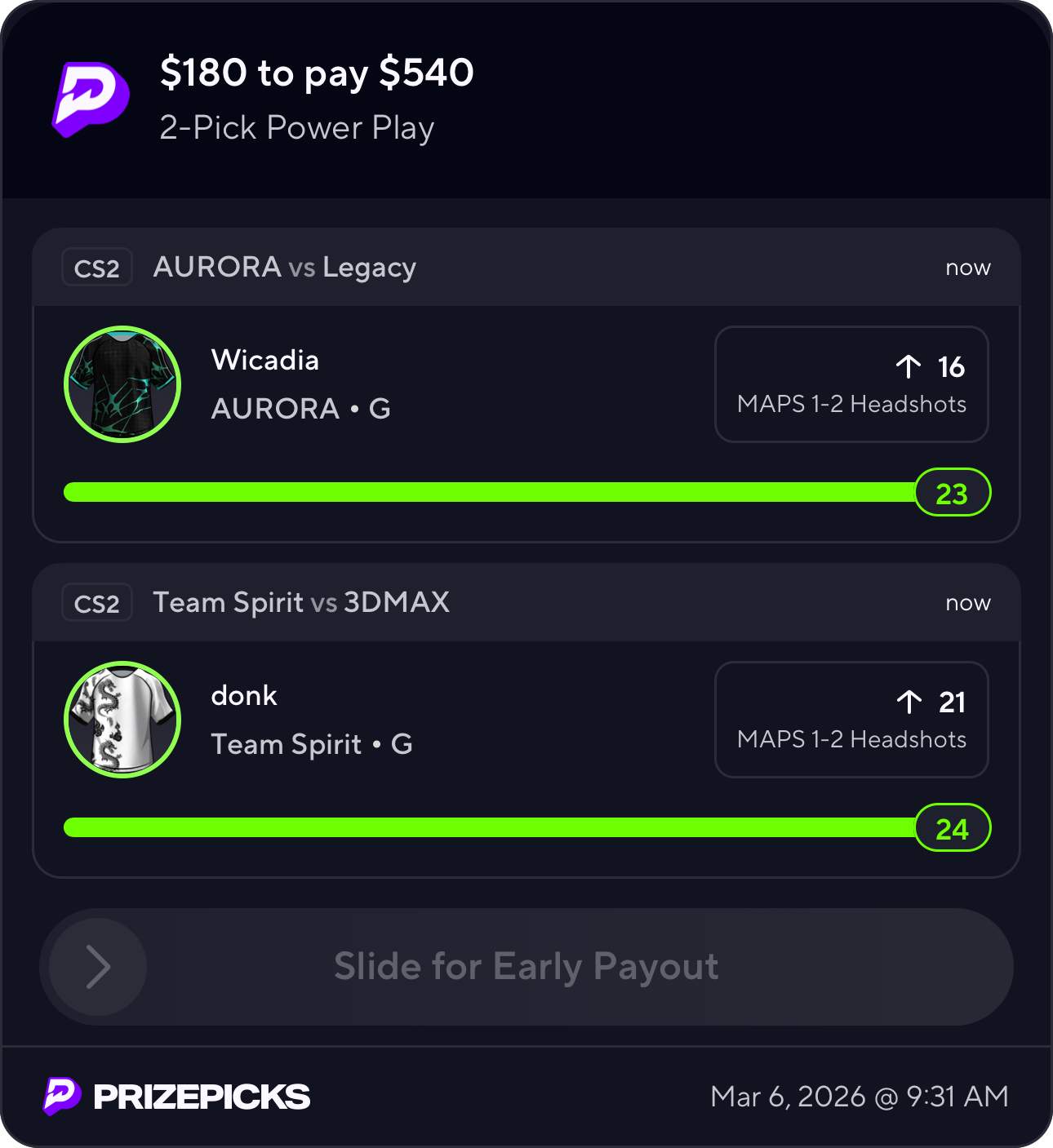Viewport: 1053px width, 1148px height.
Task: Click the Slide for Early Payout button
Action: [x=526, y=967]
